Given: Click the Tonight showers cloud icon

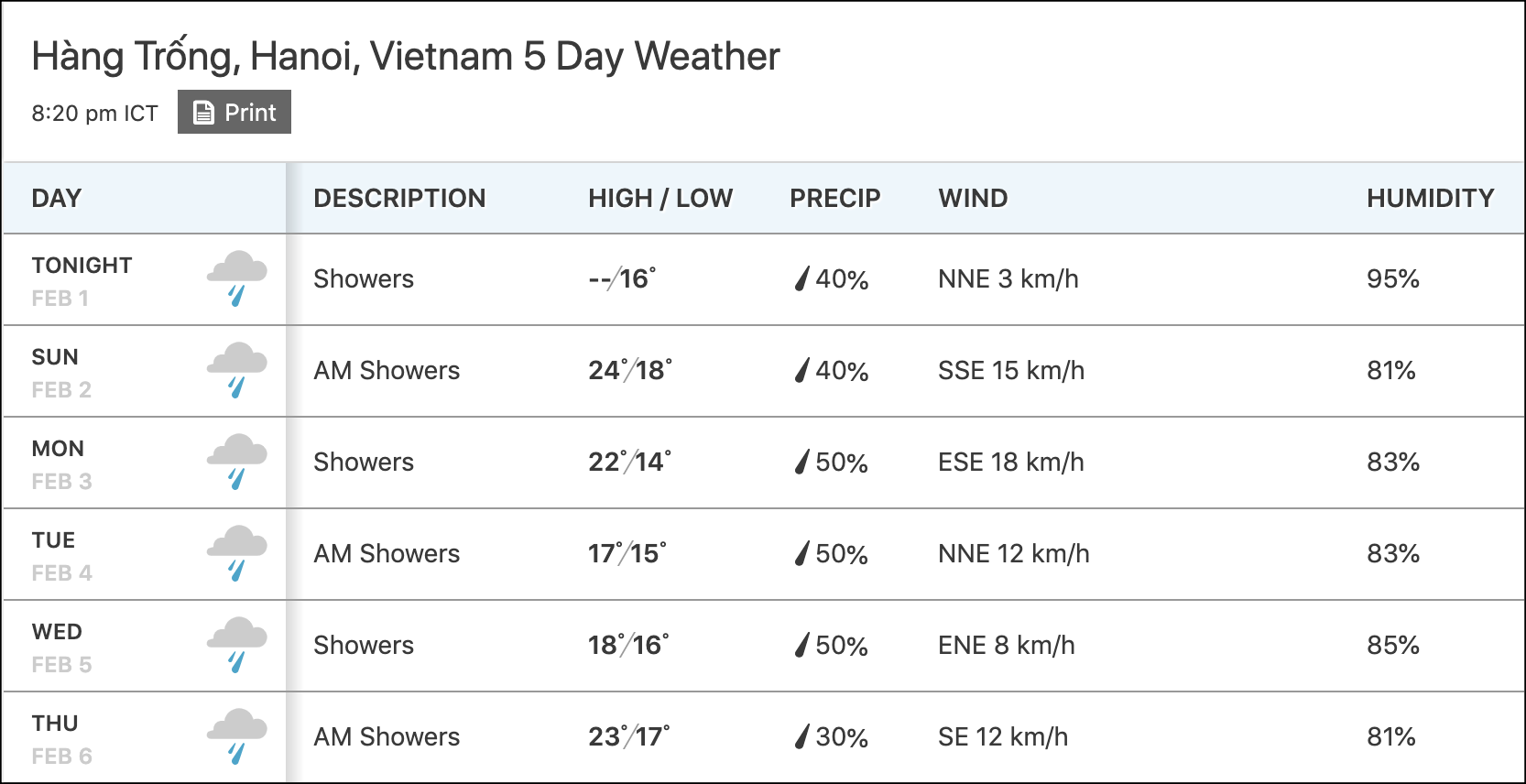Looking at the screenshot, I should click(236, 278).
